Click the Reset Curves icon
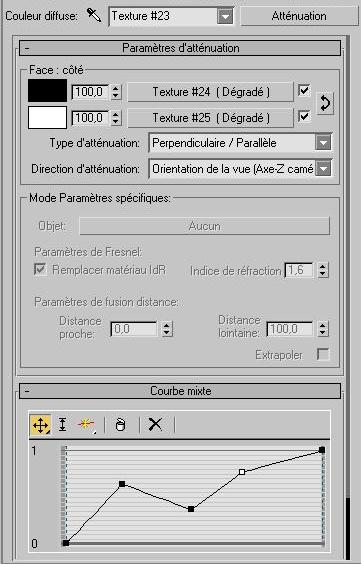The width and height of the screenshot is (362, 564). coord(121,424)
